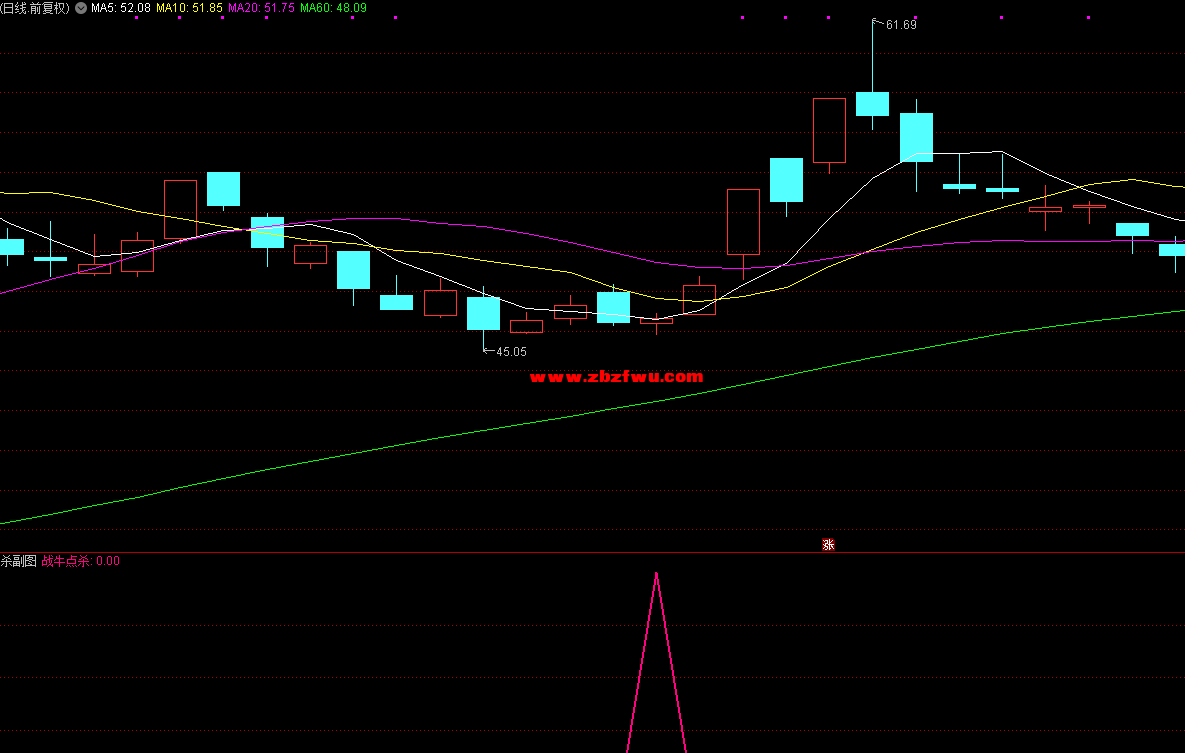Image resolution: width=1185 pixels, height=753 pixels.
Task: Click the magenta MA20: 51.75 label
Action: [x=262, y=8]
